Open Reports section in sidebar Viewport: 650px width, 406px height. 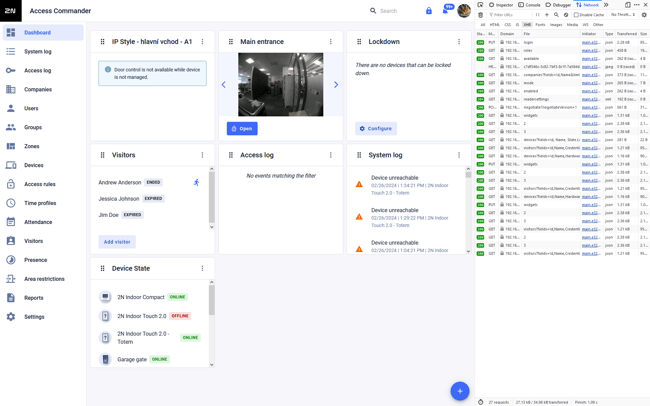(x=43, y=298)
